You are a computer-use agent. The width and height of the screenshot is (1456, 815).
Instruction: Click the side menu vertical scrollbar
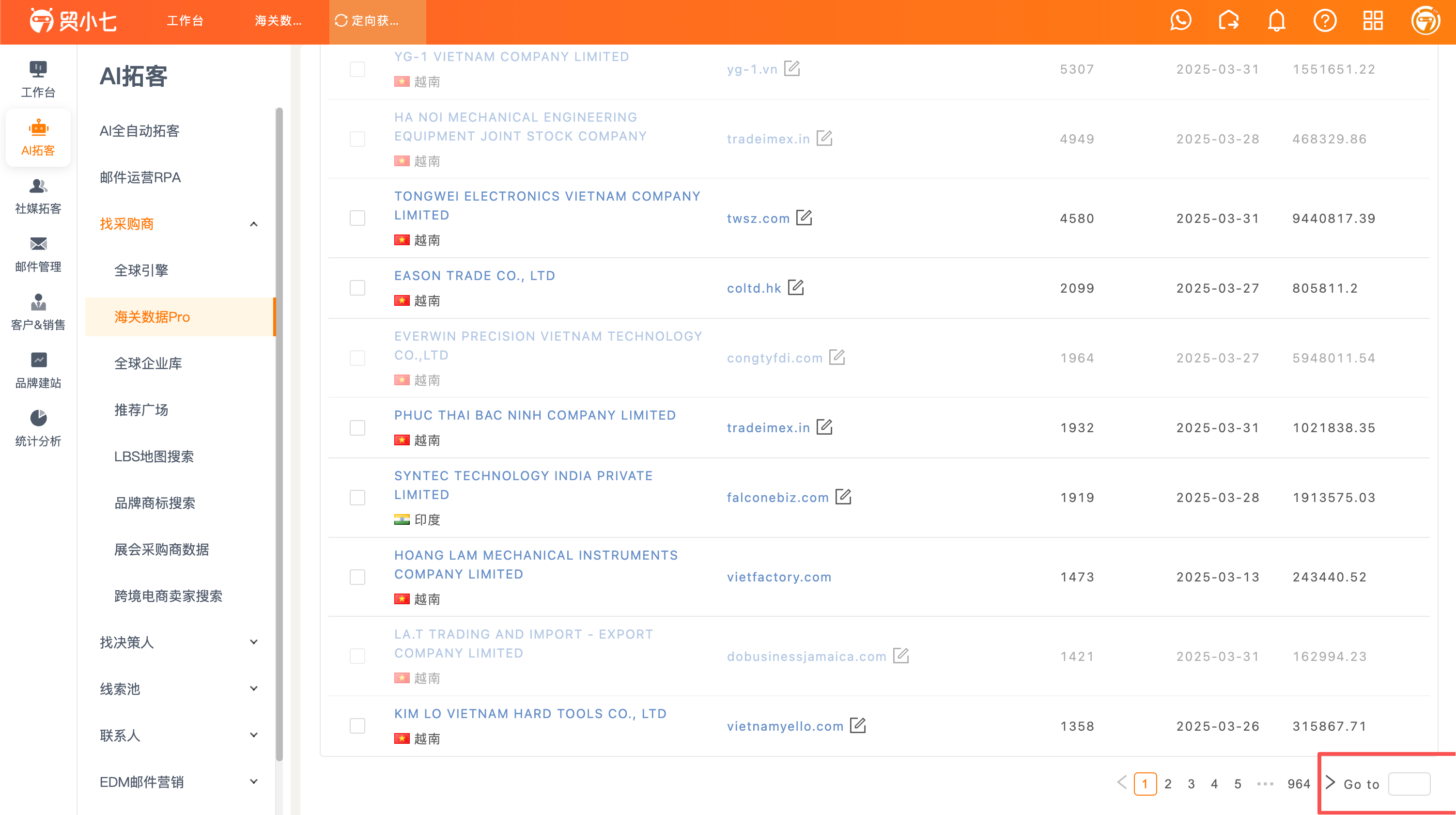pyautogui.click(x=279, y=433)
